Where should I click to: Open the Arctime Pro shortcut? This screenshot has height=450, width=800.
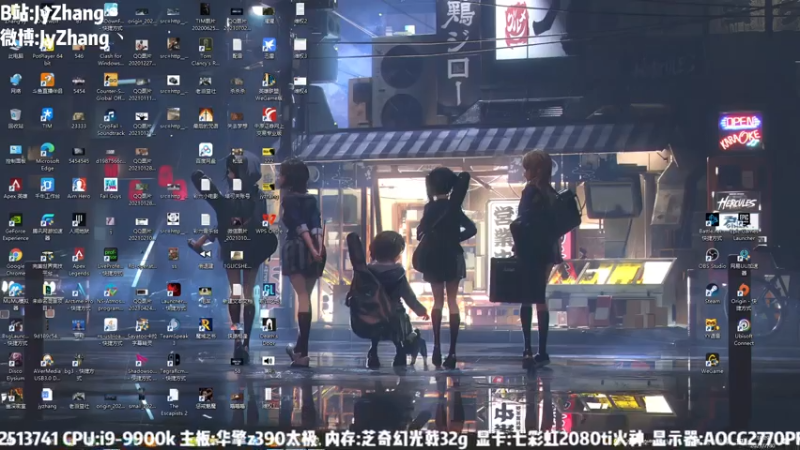pyautogui.click(x=79, y=297)
